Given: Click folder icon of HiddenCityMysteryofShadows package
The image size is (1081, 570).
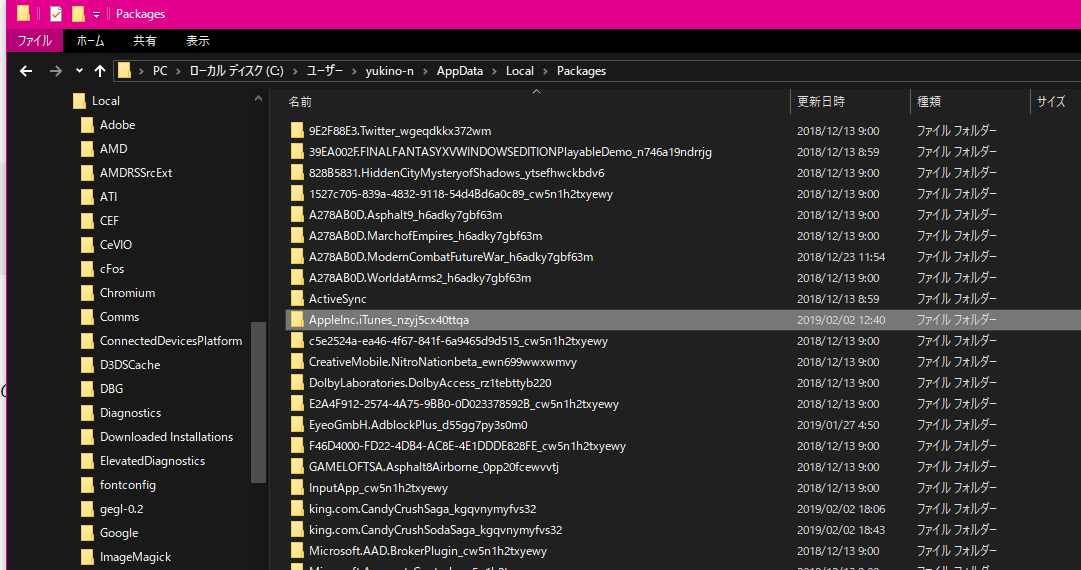Looking at the screenshot, I should coord(297,173).
